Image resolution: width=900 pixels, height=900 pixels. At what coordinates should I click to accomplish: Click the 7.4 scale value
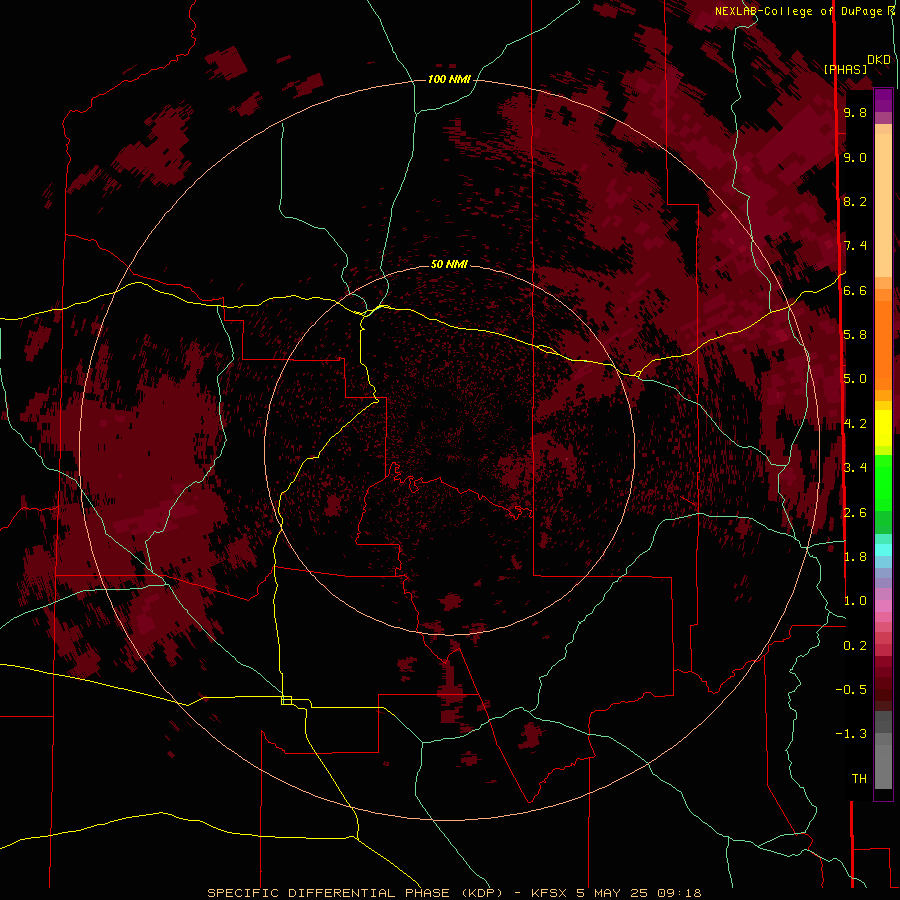(855, 246)
